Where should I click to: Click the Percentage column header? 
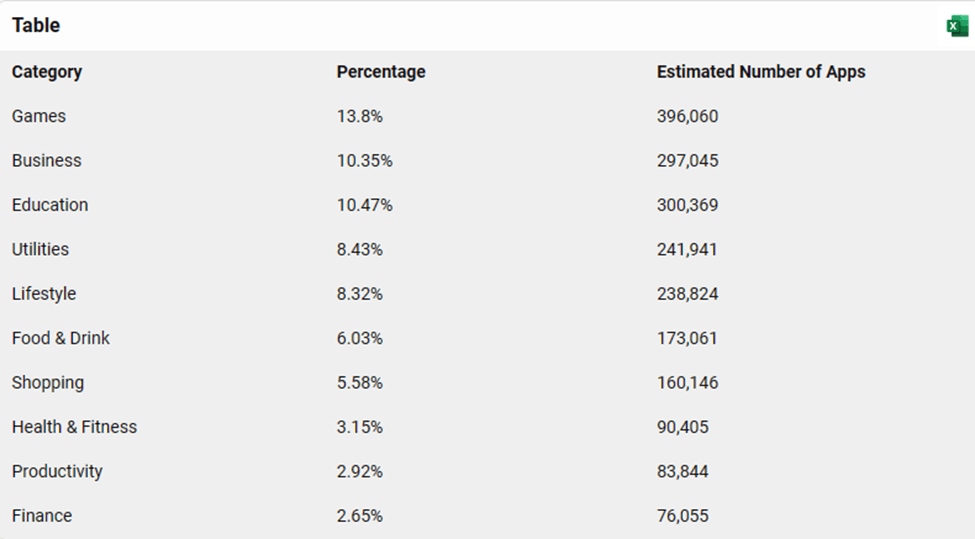381,72
